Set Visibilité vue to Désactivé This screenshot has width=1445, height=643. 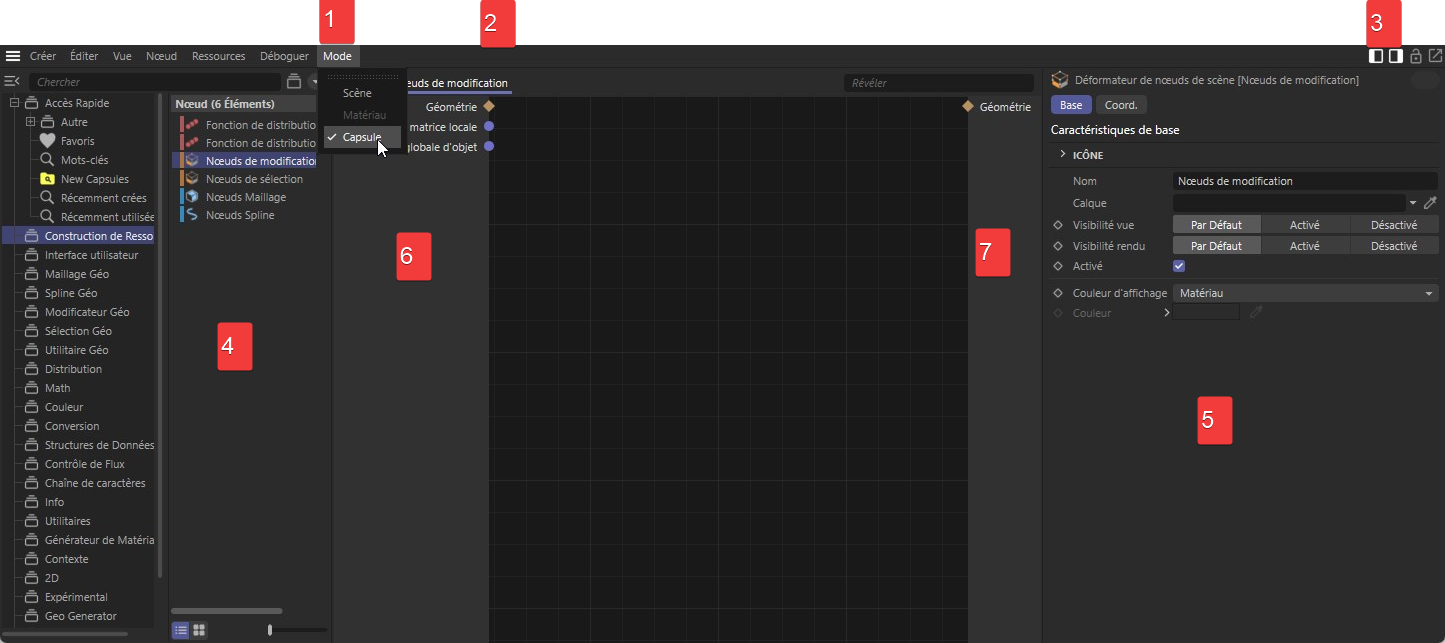1393,225
